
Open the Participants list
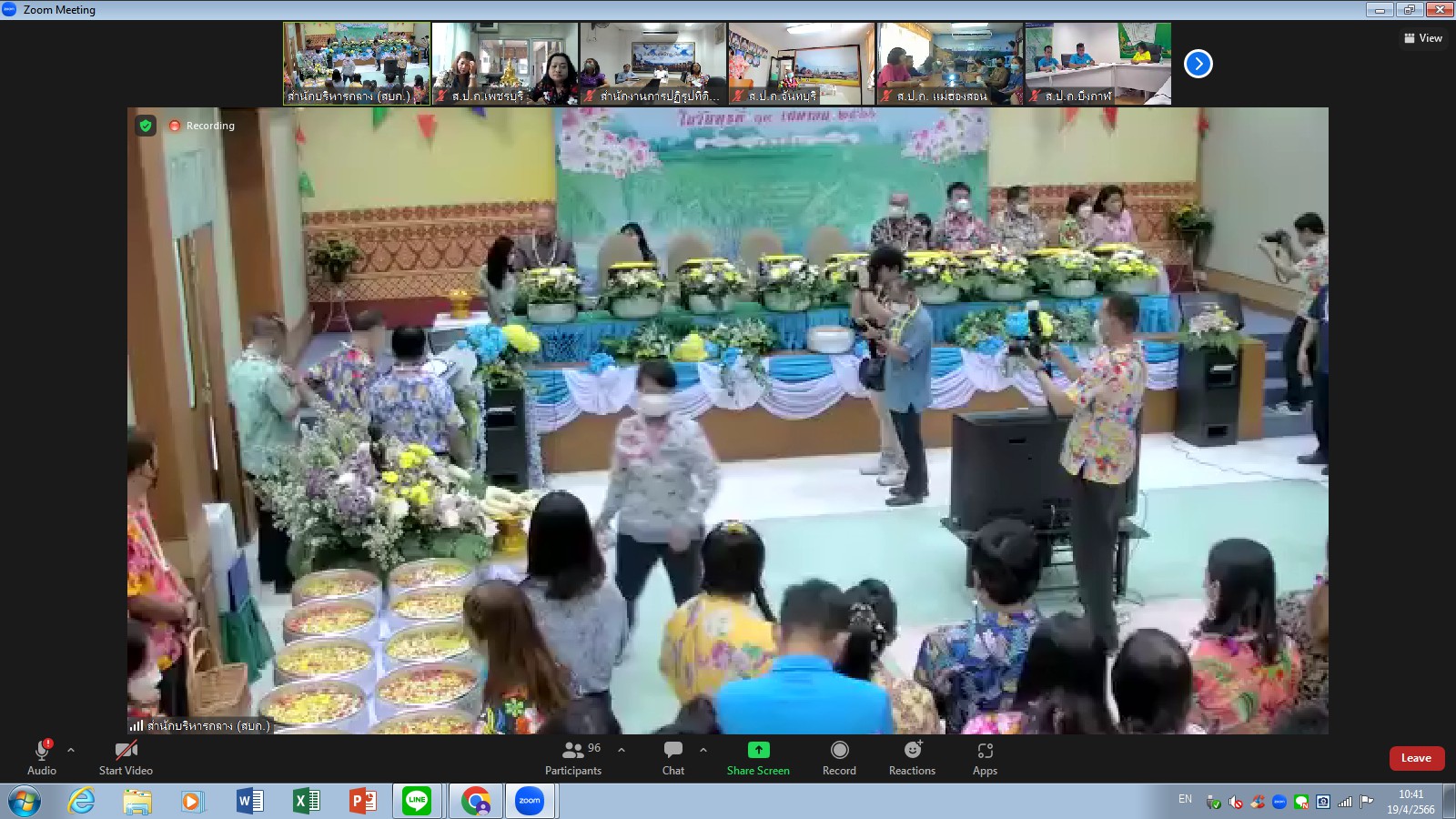(573, 757)
